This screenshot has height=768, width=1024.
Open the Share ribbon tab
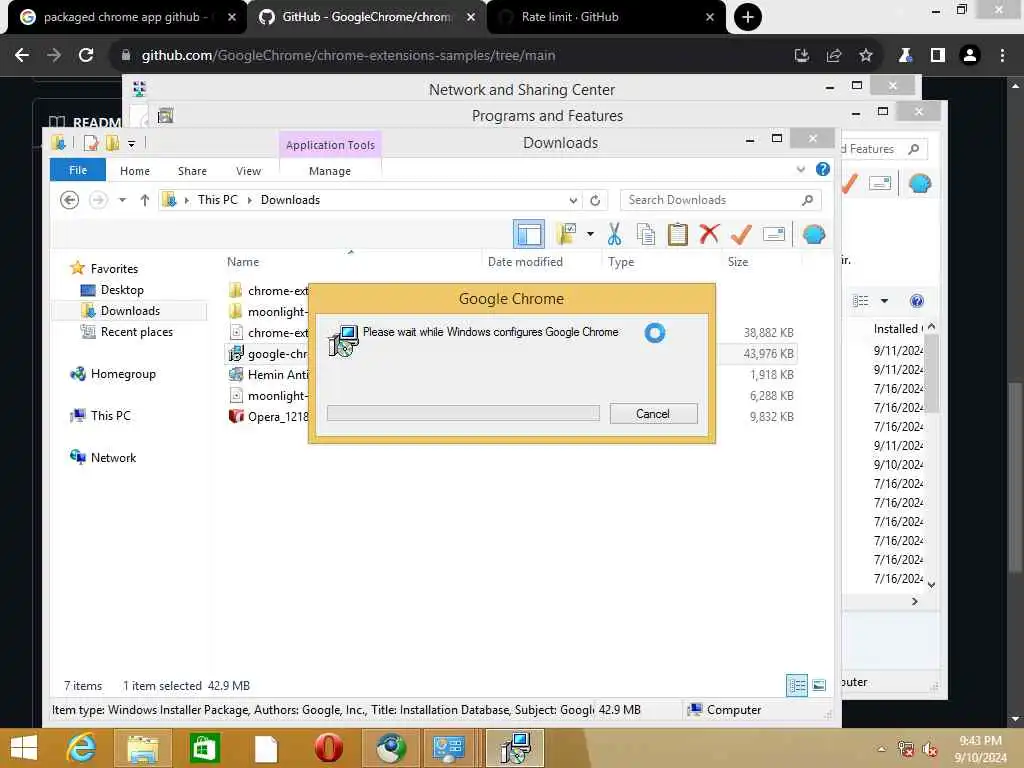point(192,170)
